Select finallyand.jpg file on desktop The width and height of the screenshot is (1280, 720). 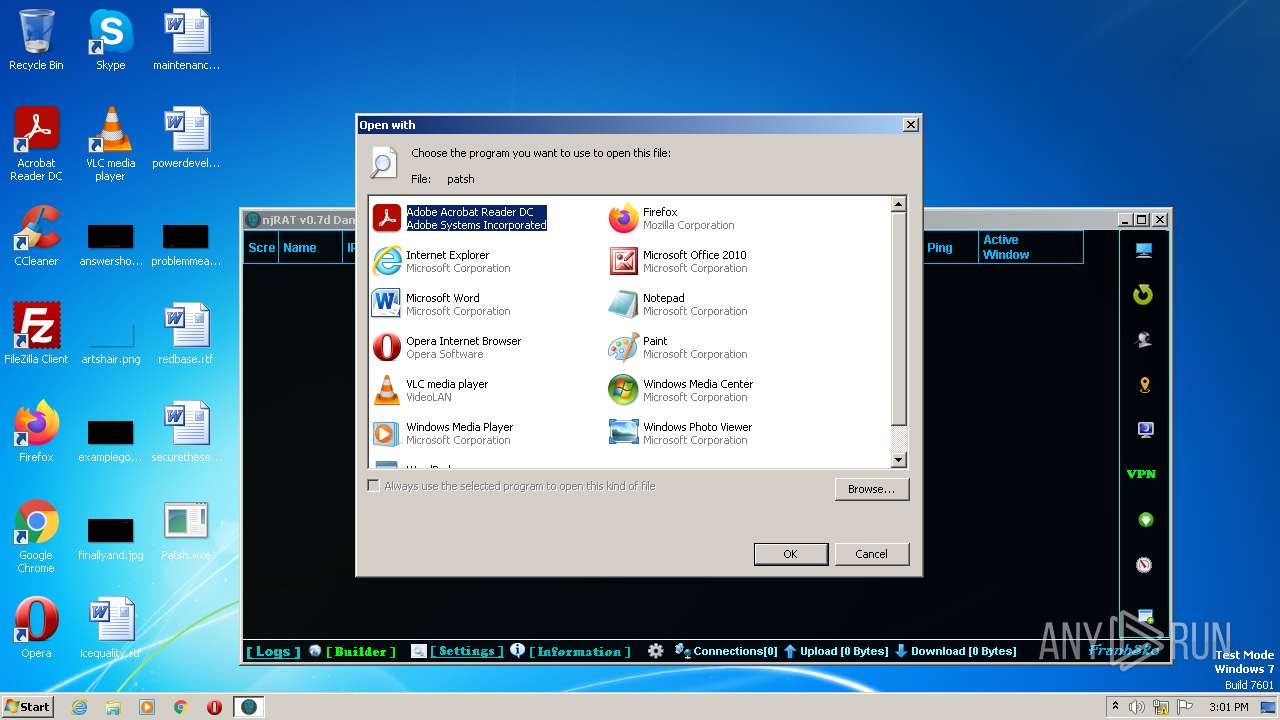coord(110,540)
